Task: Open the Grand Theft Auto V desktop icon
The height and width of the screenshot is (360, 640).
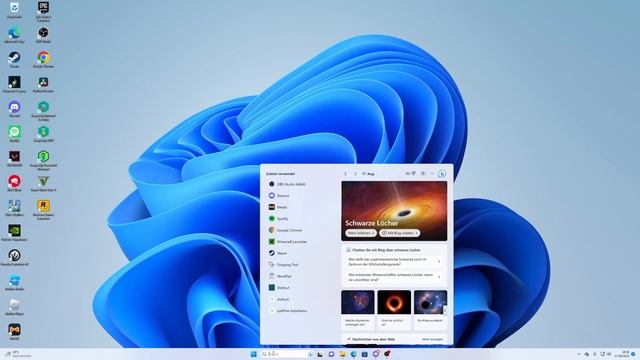Action: coord(43,183)
